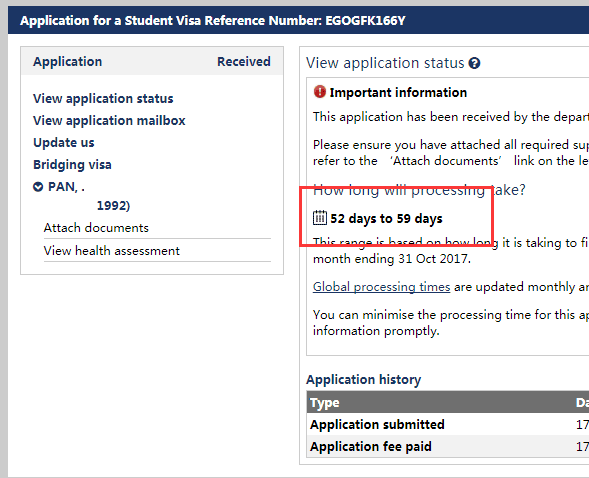Click the PAN applicant name entry
589x478 pixels.
pyautogui.click(x=66, y=187)
